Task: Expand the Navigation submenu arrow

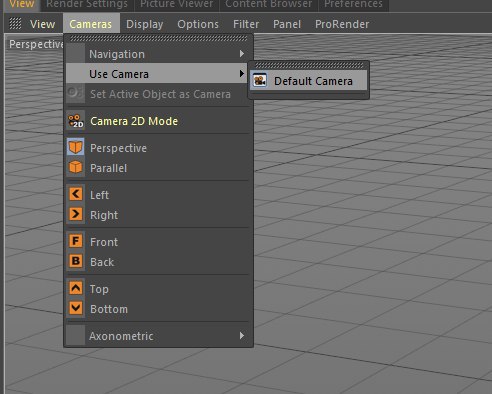Action: 242,54
